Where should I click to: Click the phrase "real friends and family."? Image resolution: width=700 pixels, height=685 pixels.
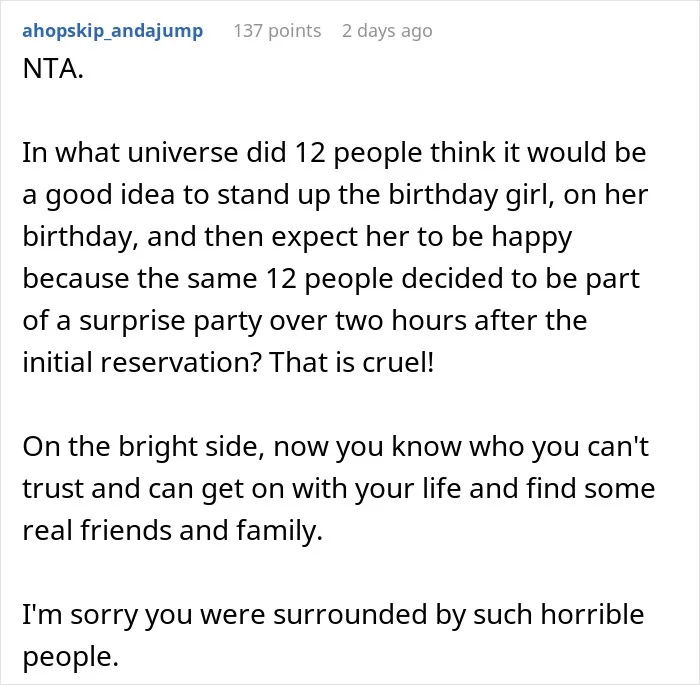click(172, 530)
